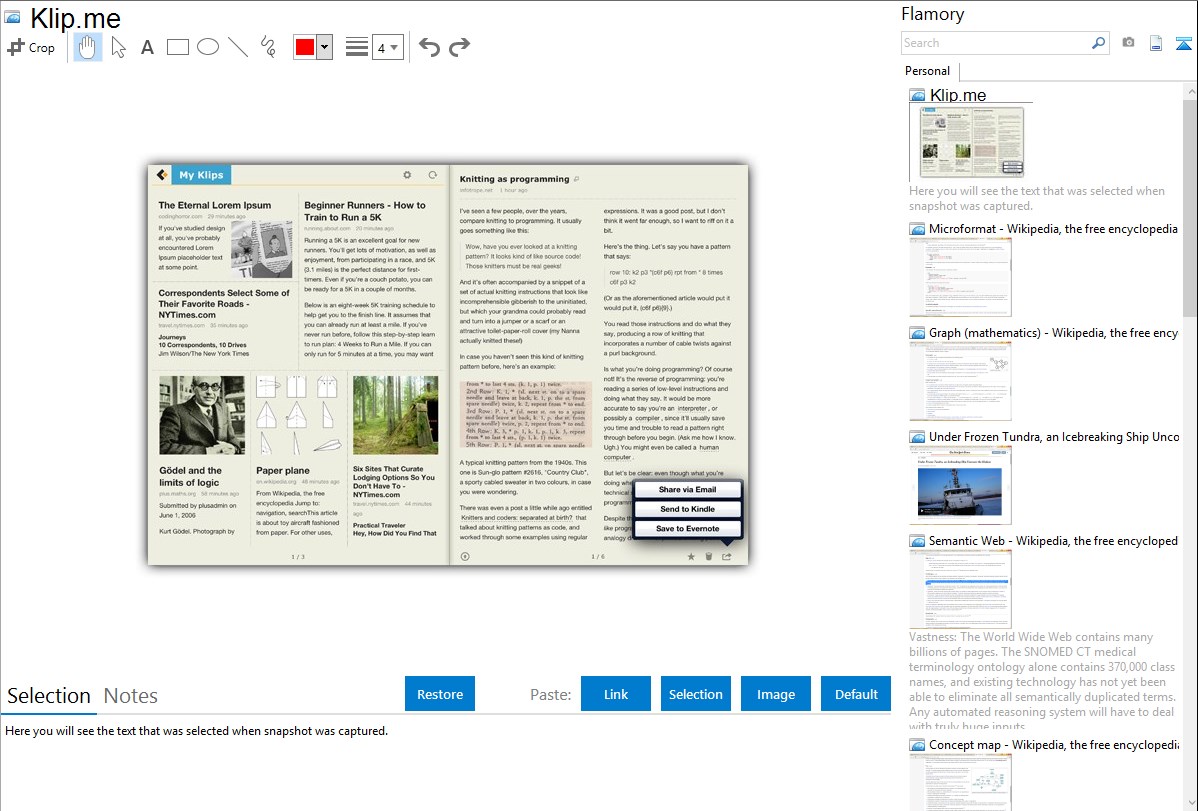
Task: Click the red color swatch
Action: pos(305,47)
